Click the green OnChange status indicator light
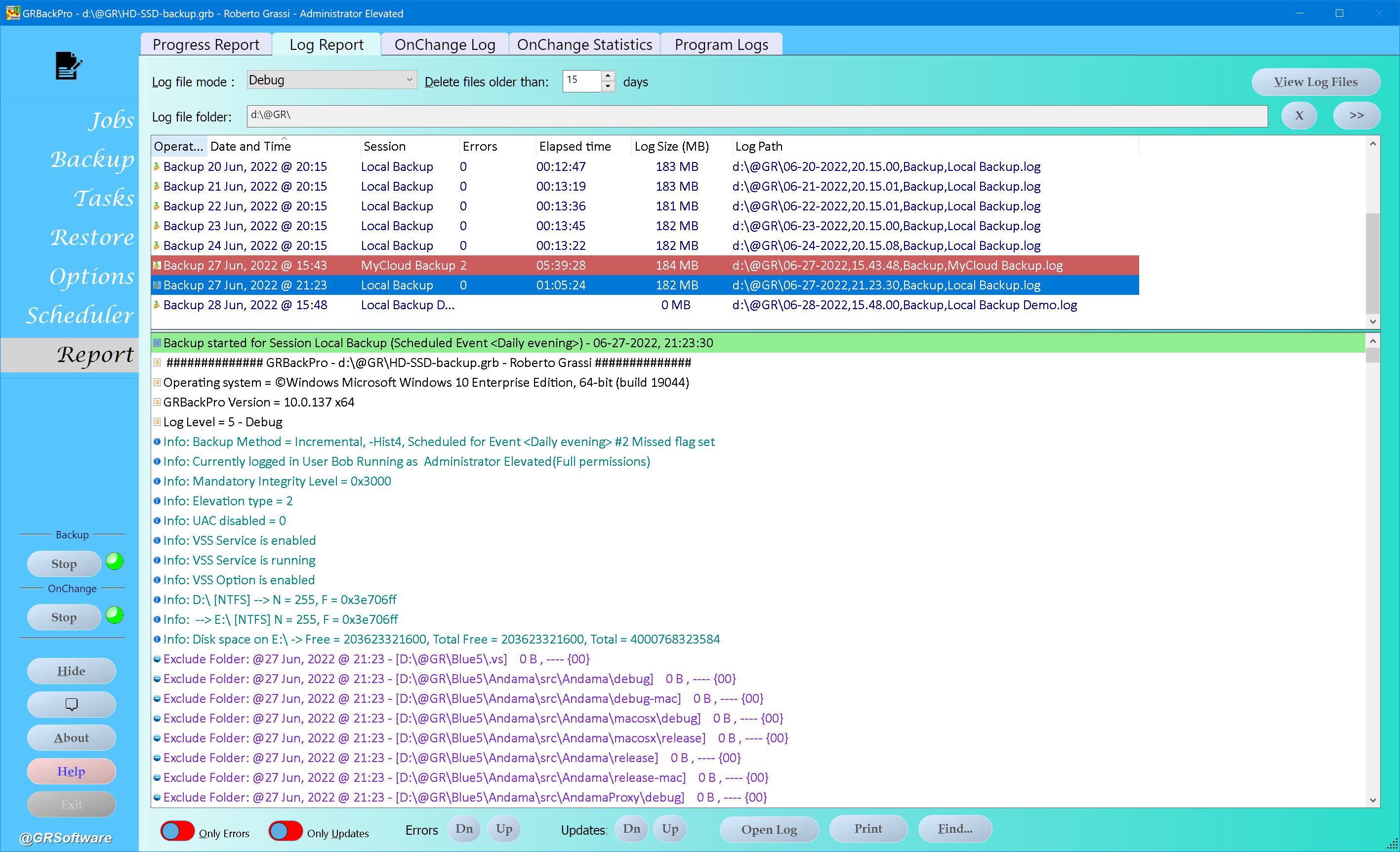The height and width of the screenshot is (852, 1400). 115,615
